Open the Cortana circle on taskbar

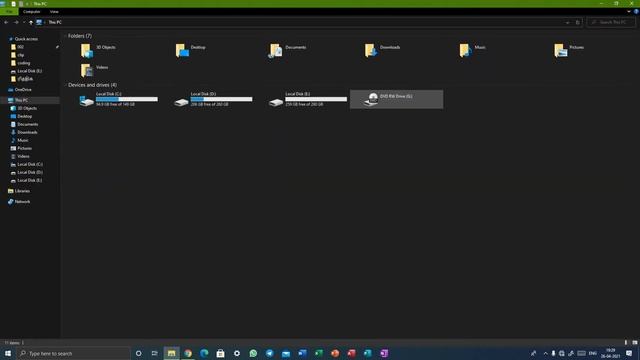[x=138, y=353]
